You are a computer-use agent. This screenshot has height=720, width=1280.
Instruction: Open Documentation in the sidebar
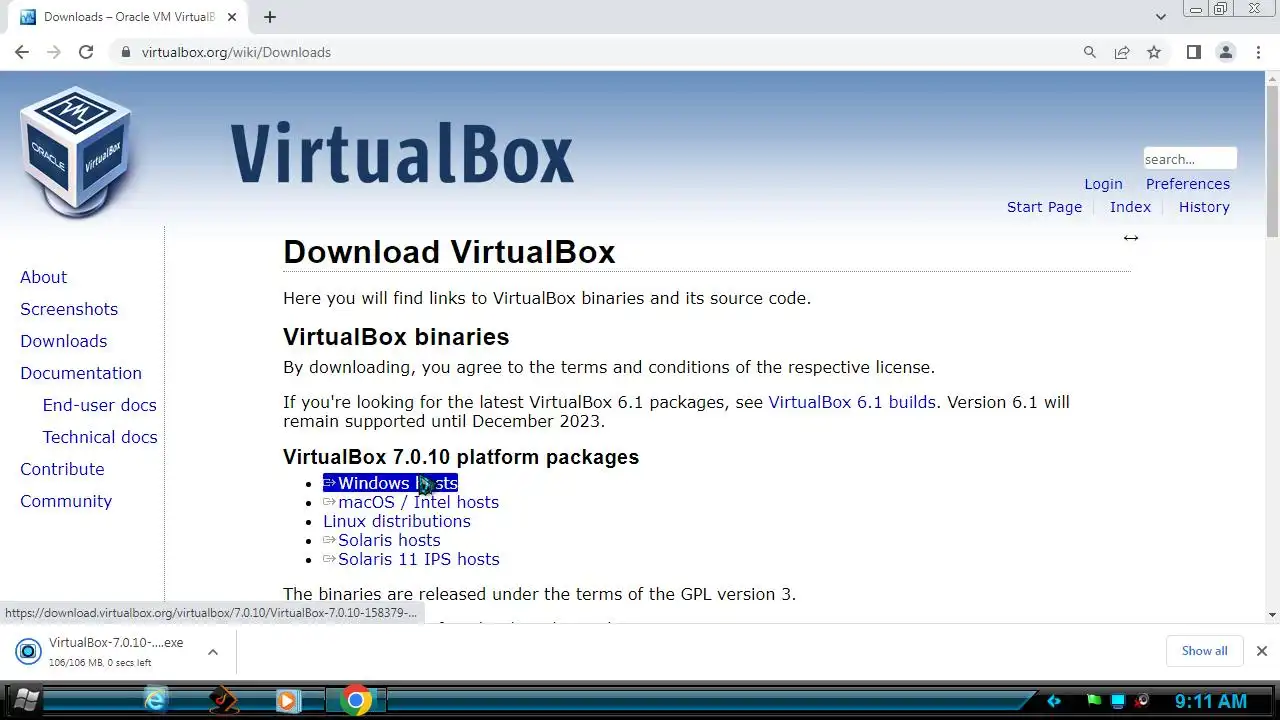pyautogui.click(x=81, y=373)
